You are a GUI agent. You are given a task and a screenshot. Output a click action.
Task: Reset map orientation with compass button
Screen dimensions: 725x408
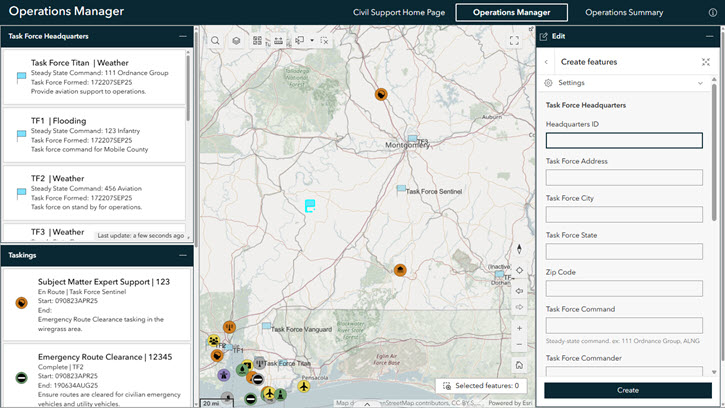point(519,249)
